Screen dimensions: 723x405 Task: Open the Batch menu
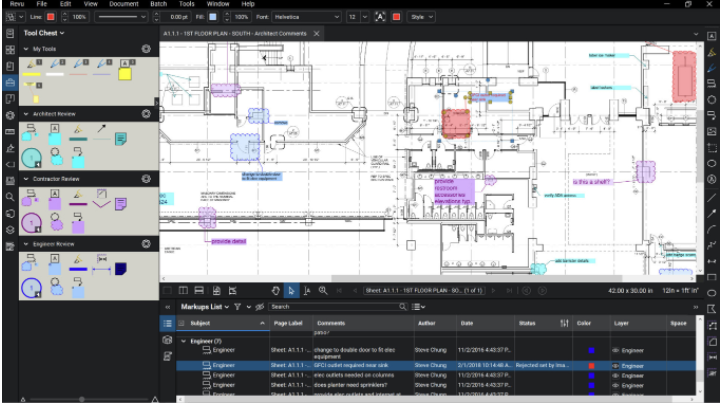(x=159, y=4)
